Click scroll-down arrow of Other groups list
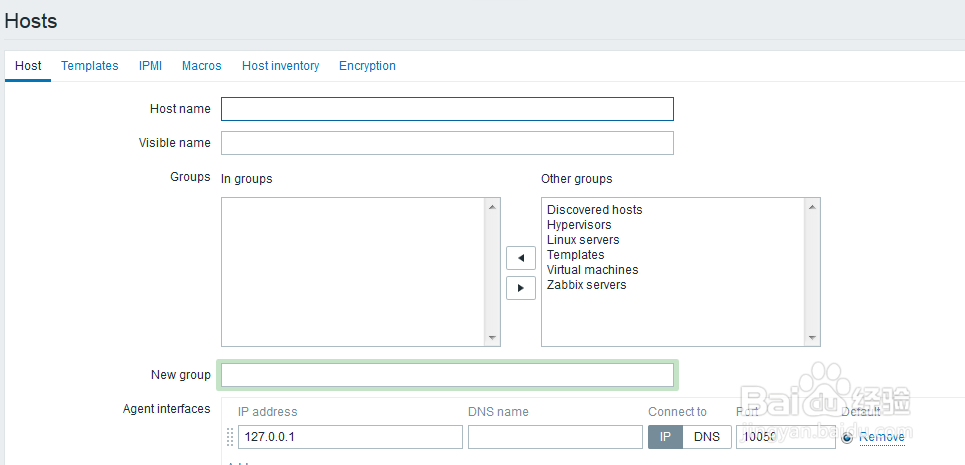This screenshot has height=465, width=965. pyautogui.click(x=812, y=338)
